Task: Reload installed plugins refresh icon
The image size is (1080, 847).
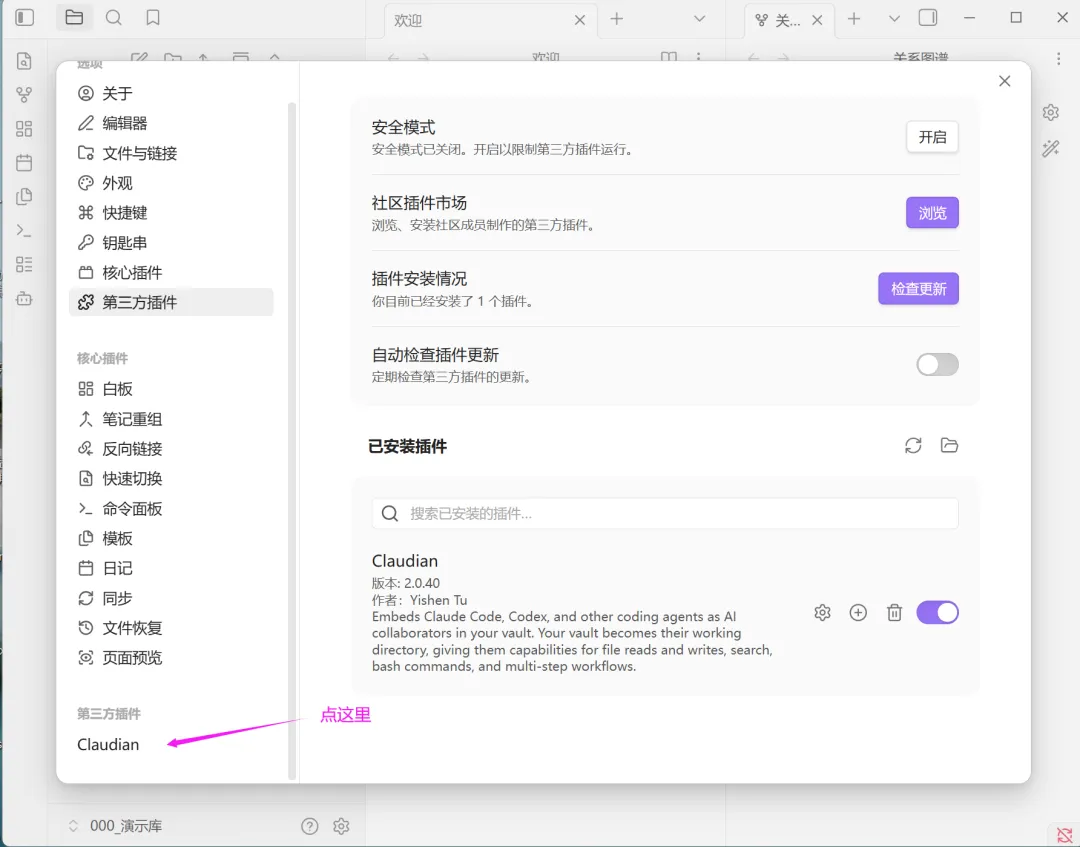Action: click(x=913, y=446)
